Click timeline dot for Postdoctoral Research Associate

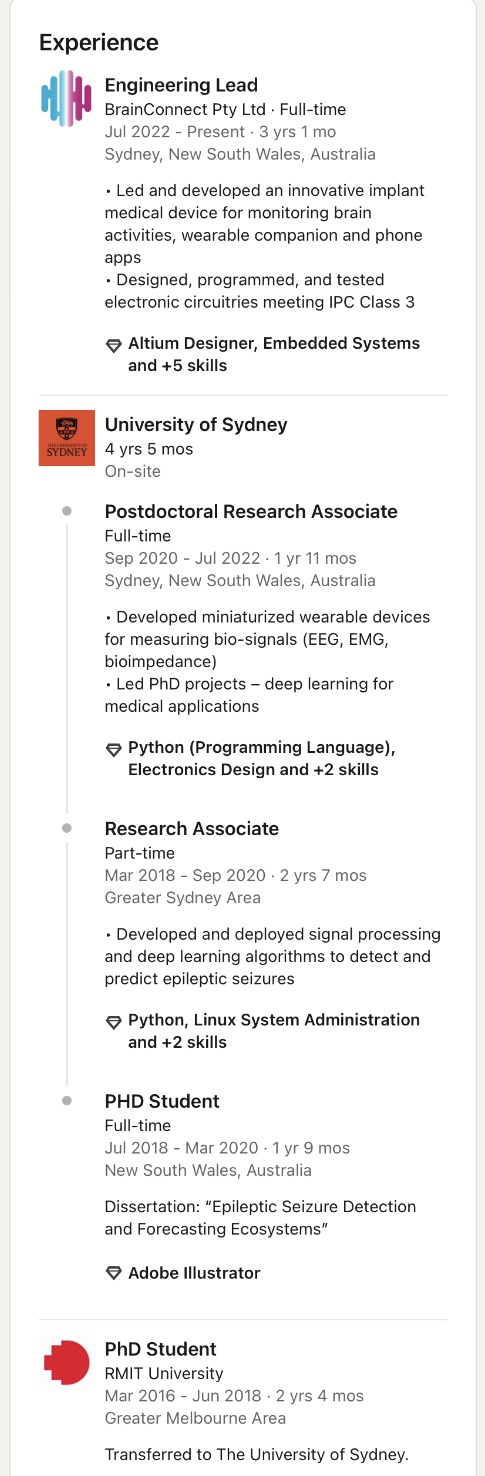coord(67,511)
